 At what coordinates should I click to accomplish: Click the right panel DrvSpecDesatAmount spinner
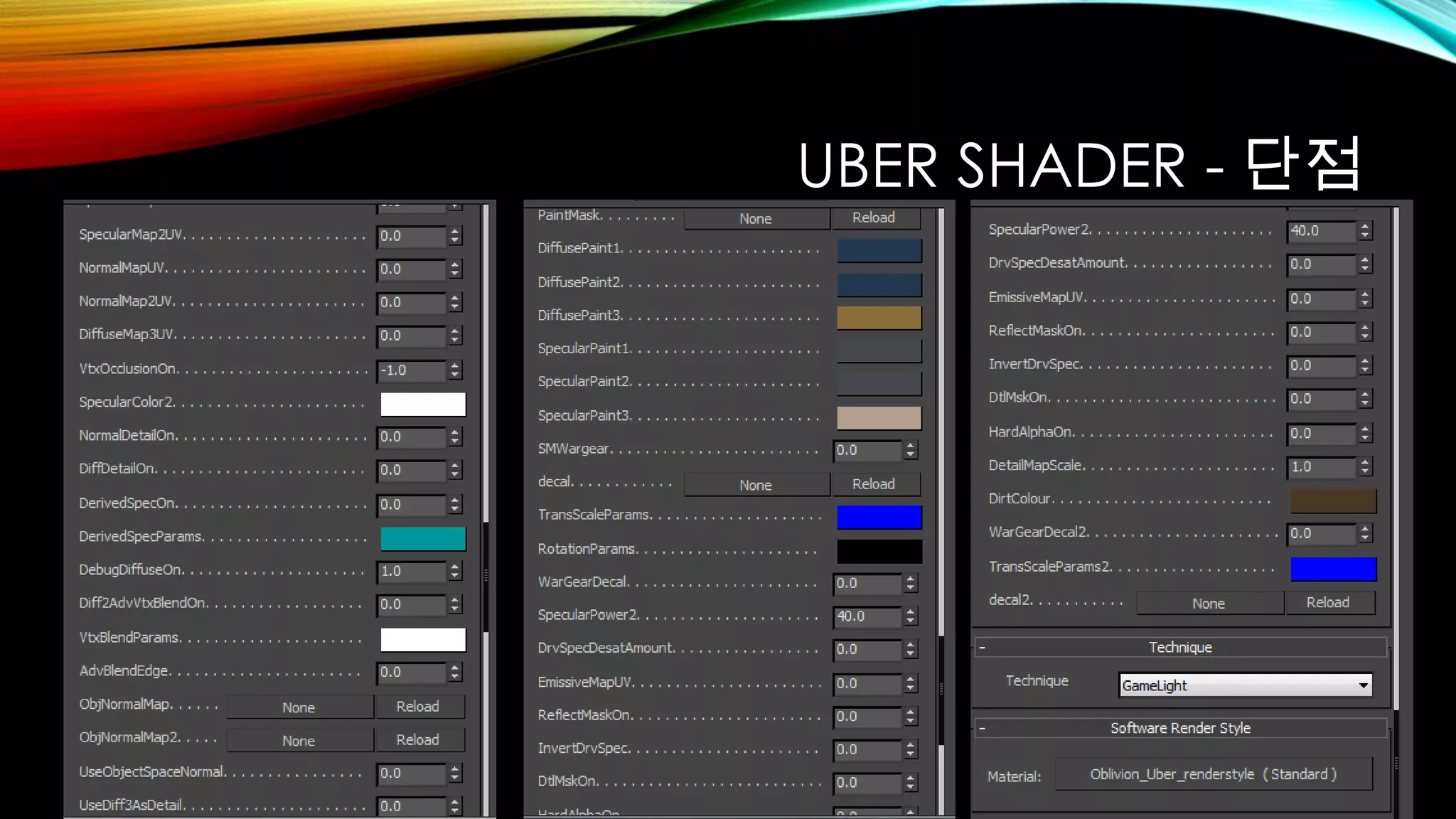click(x=1365, y=264)
